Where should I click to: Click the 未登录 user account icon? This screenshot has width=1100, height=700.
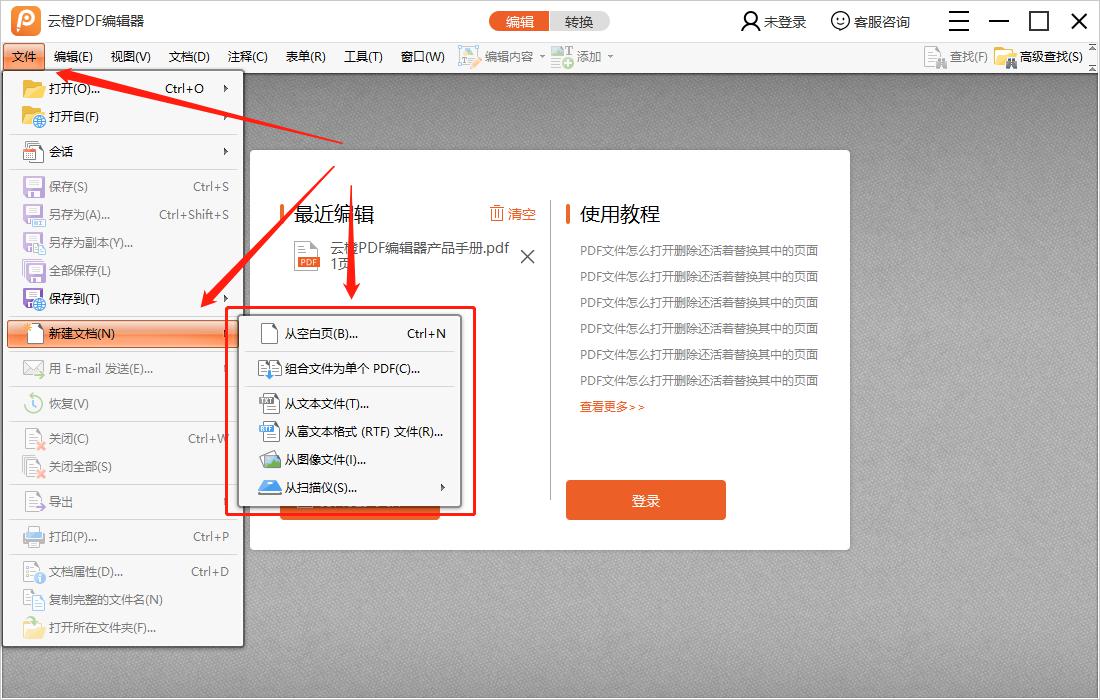tap(753, 20)
